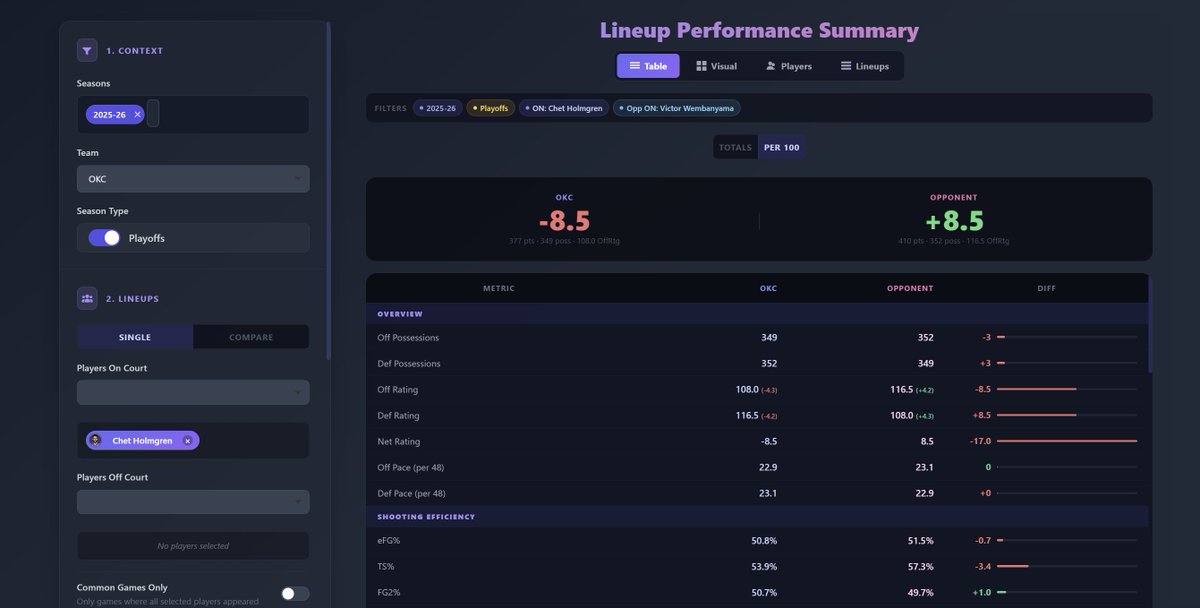This screenshot has width=1200, height=608.
Task: Click the Playoffs filter chip
Action: coord(491,108)
